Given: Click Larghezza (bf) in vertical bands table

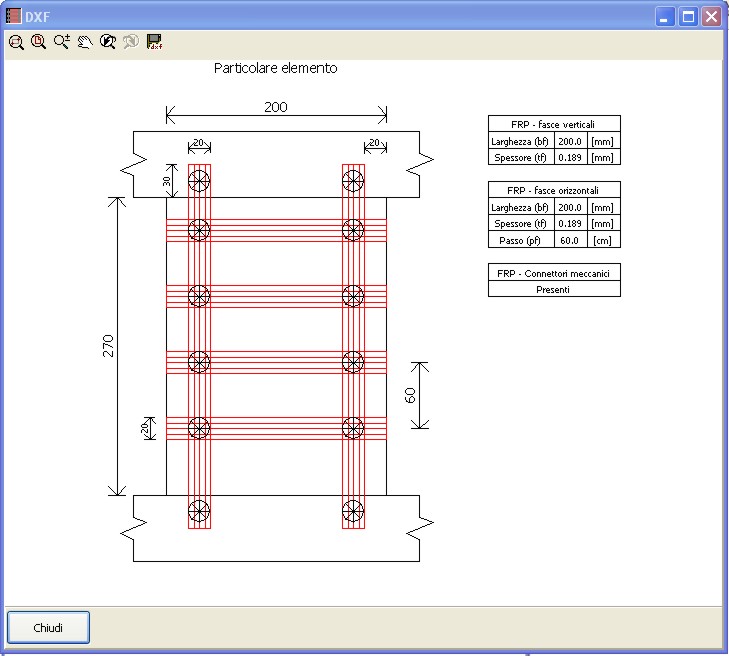Looking at the screenshot, I should click(520, 141).
